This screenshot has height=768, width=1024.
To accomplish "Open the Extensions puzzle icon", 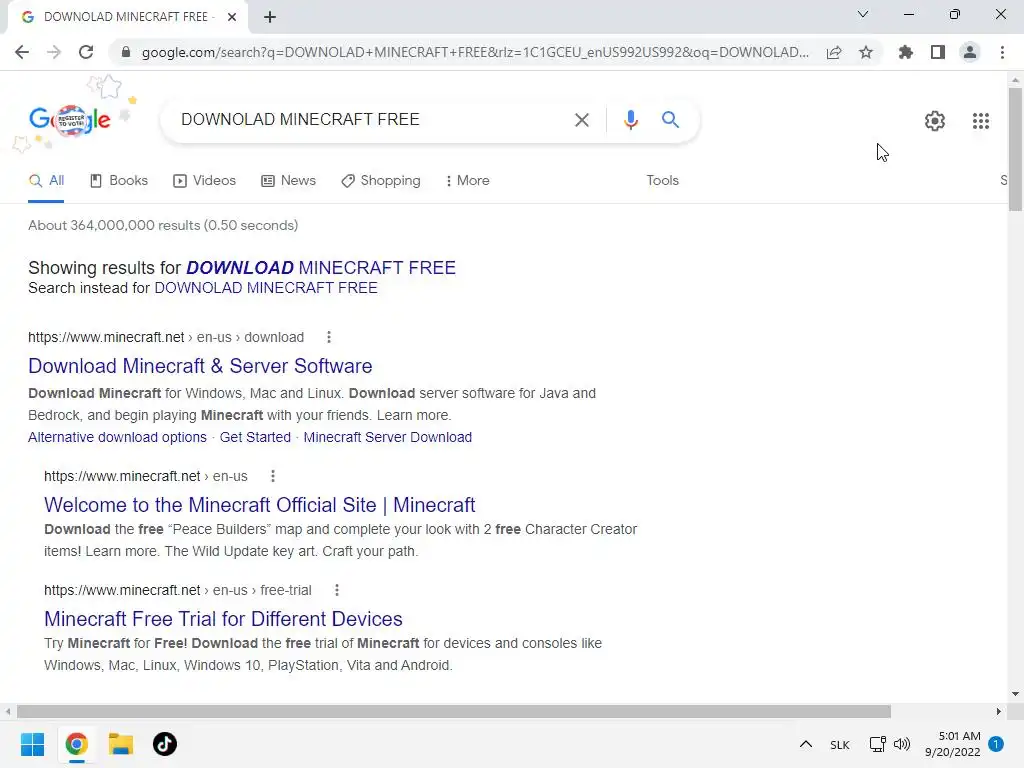I will click(x=905, y=52).
